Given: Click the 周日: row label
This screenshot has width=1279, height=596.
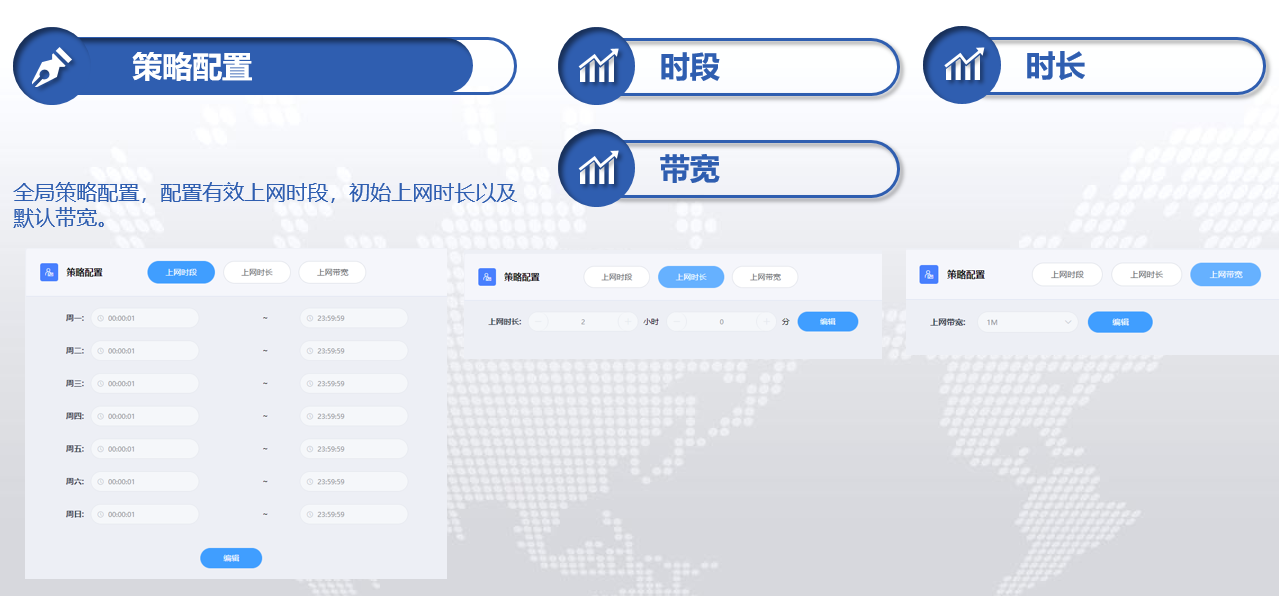Looking at the screenshot, I should [x=75, y=514].
